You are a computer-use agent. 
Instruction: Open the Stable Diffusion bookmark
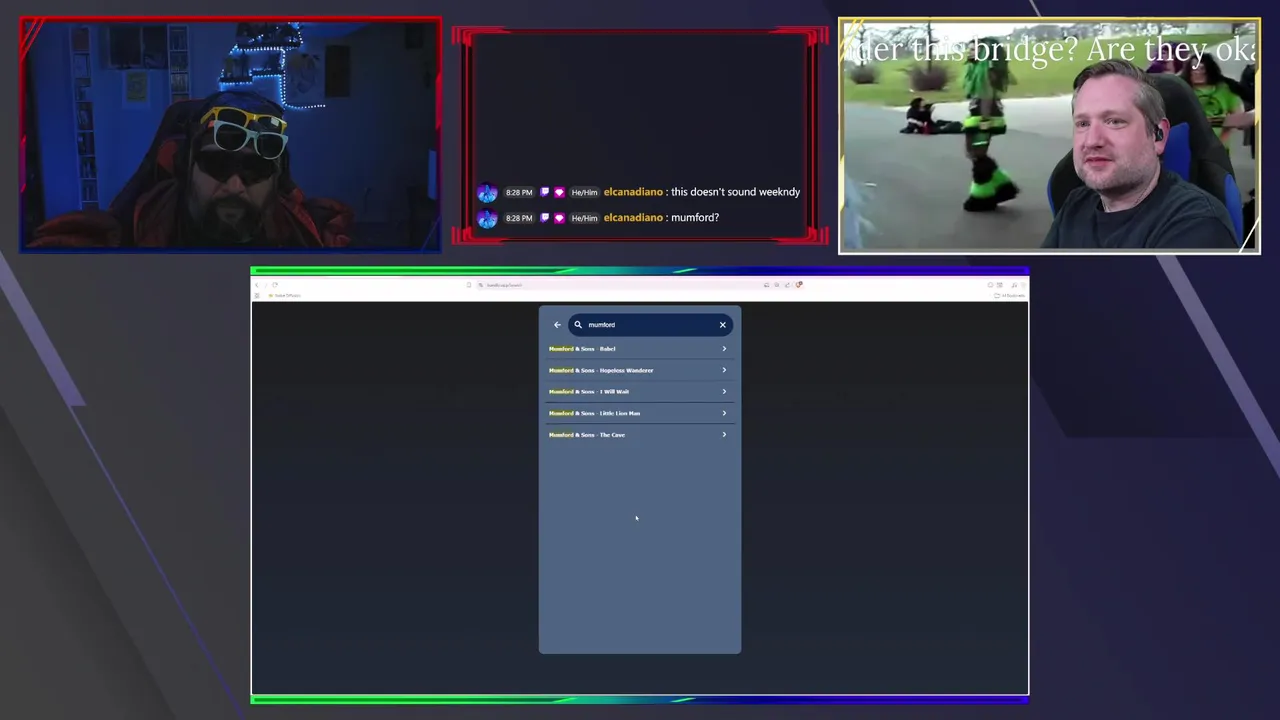tap(285, 295)
